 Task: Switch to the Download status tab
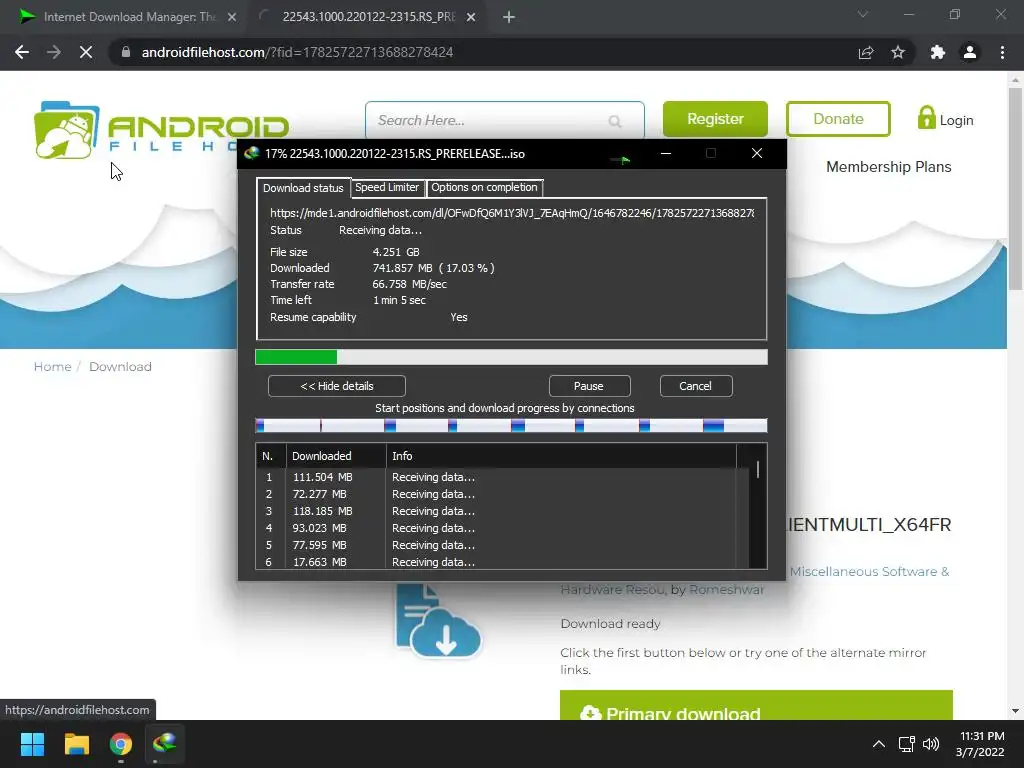click(303, 188)
